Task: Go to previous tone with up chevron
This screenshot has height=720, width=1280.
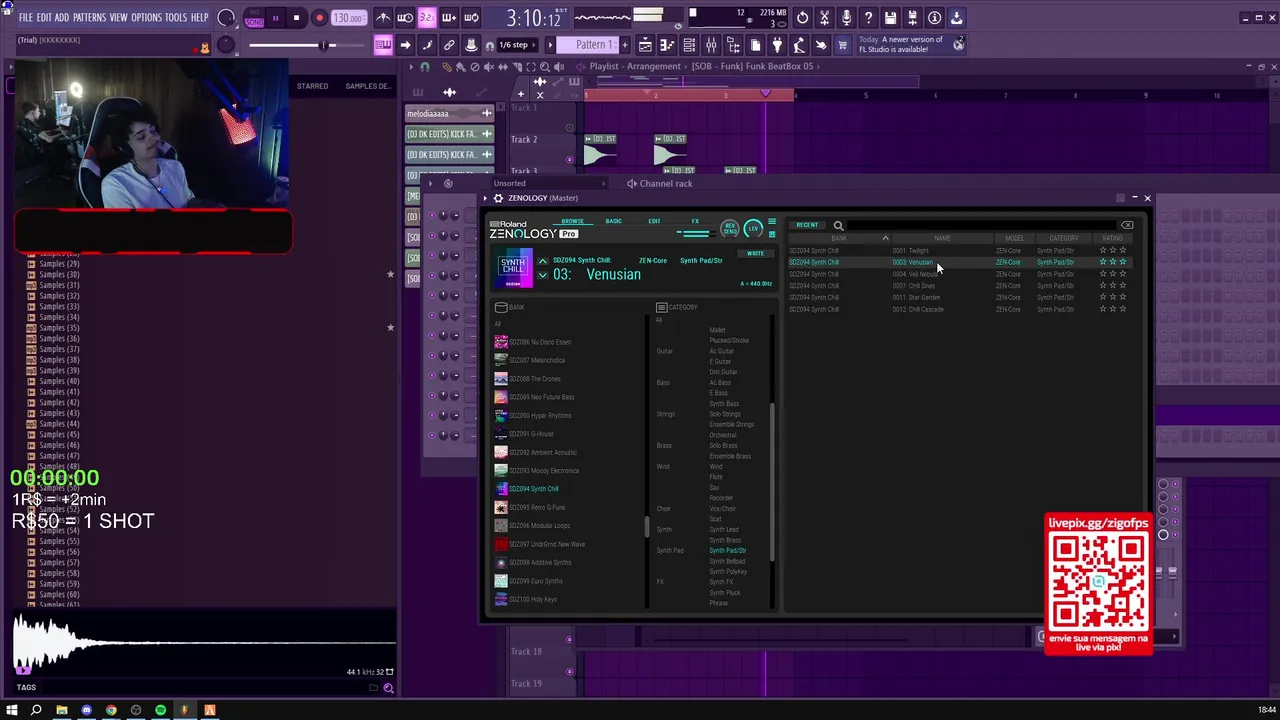Action: tap(543, 262)
